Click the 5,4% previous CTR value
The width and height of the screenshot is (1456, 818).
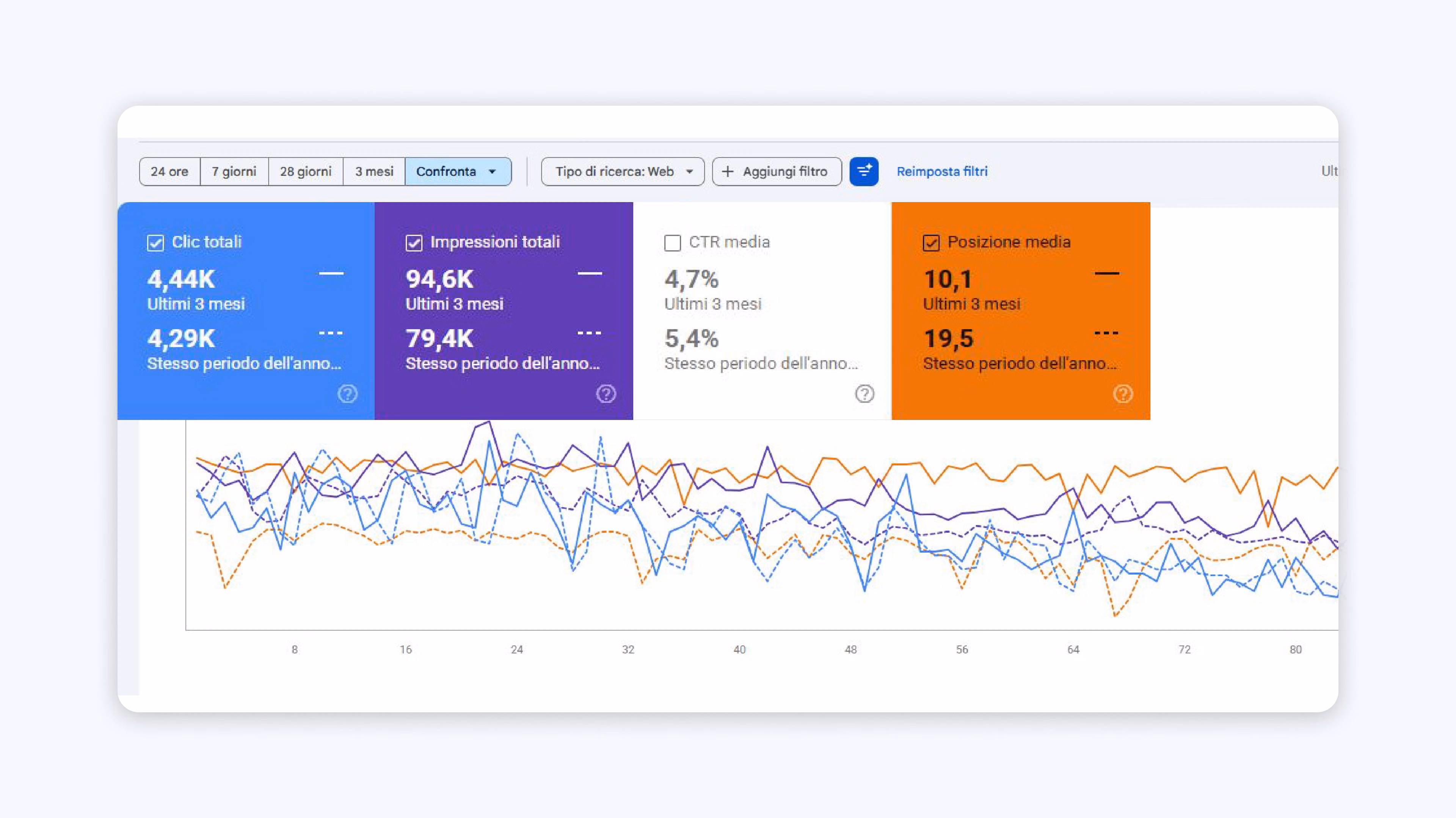click(691, 338)
